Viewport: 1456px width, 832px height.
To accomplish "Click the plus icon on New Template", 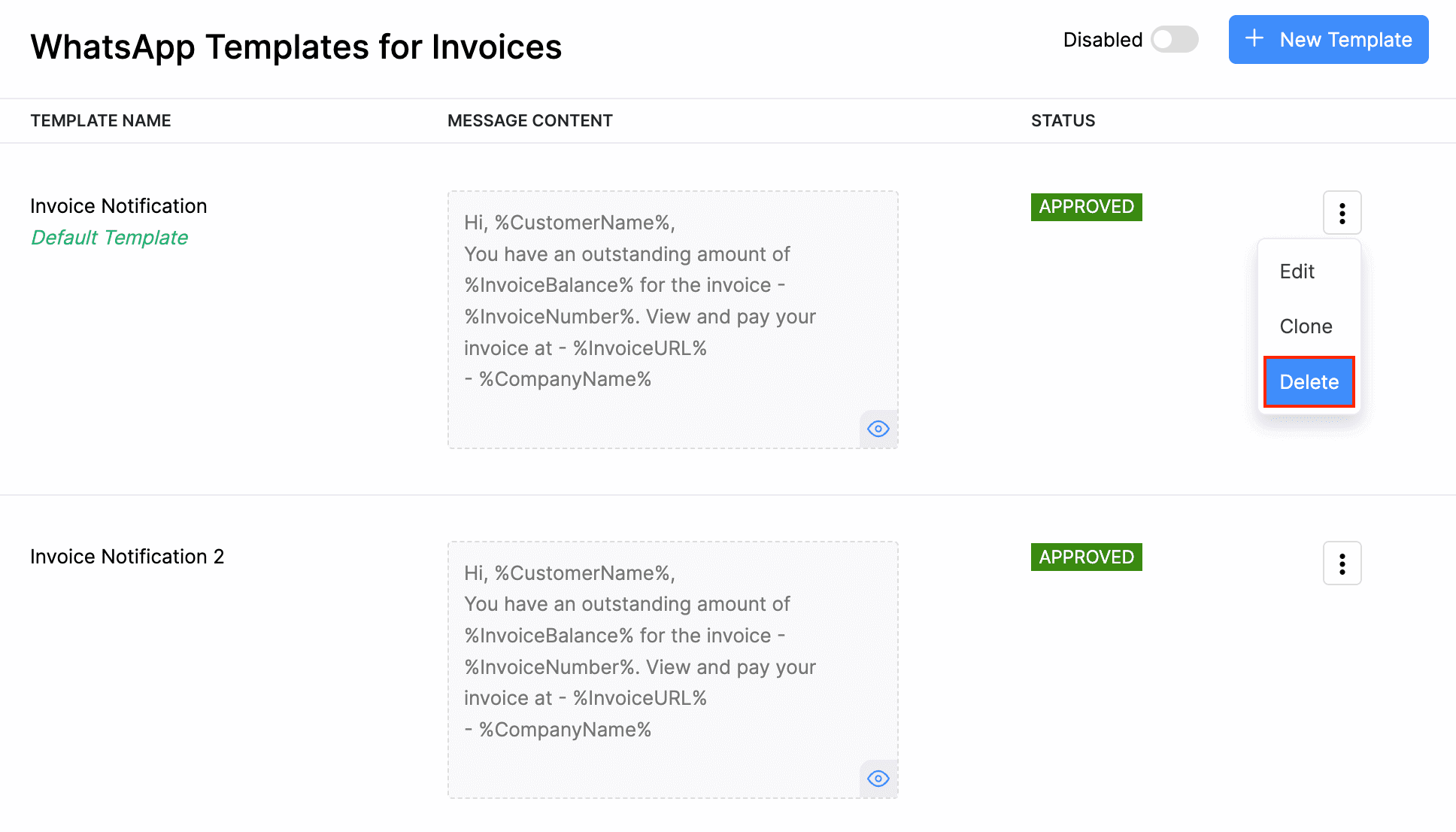I will 1254,38.
